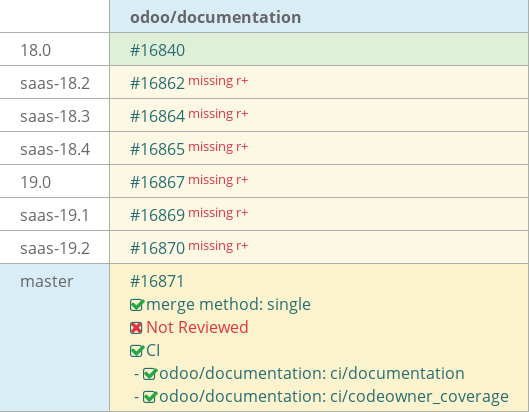
Task: Open pull request #16871 on master
Action: (157, 281)
